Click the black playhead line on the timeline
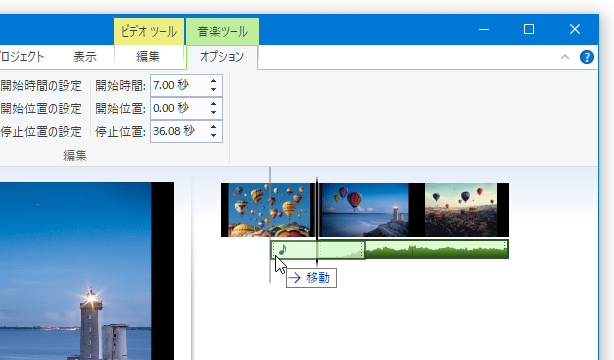The image size is (614, 360). click(x=317, y=221)
